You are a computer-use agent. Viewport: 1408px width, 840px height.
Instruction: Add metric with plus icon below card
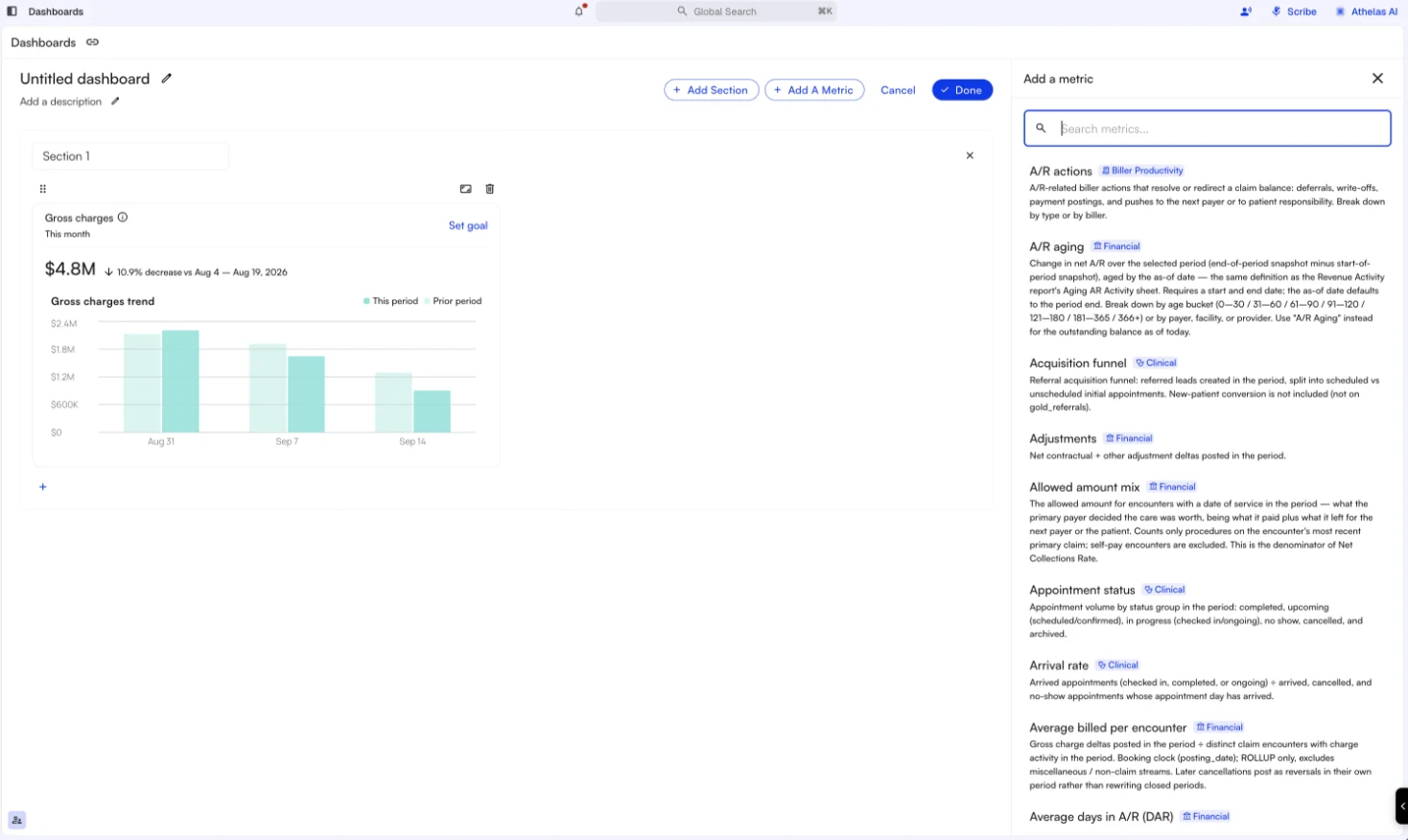42,487
